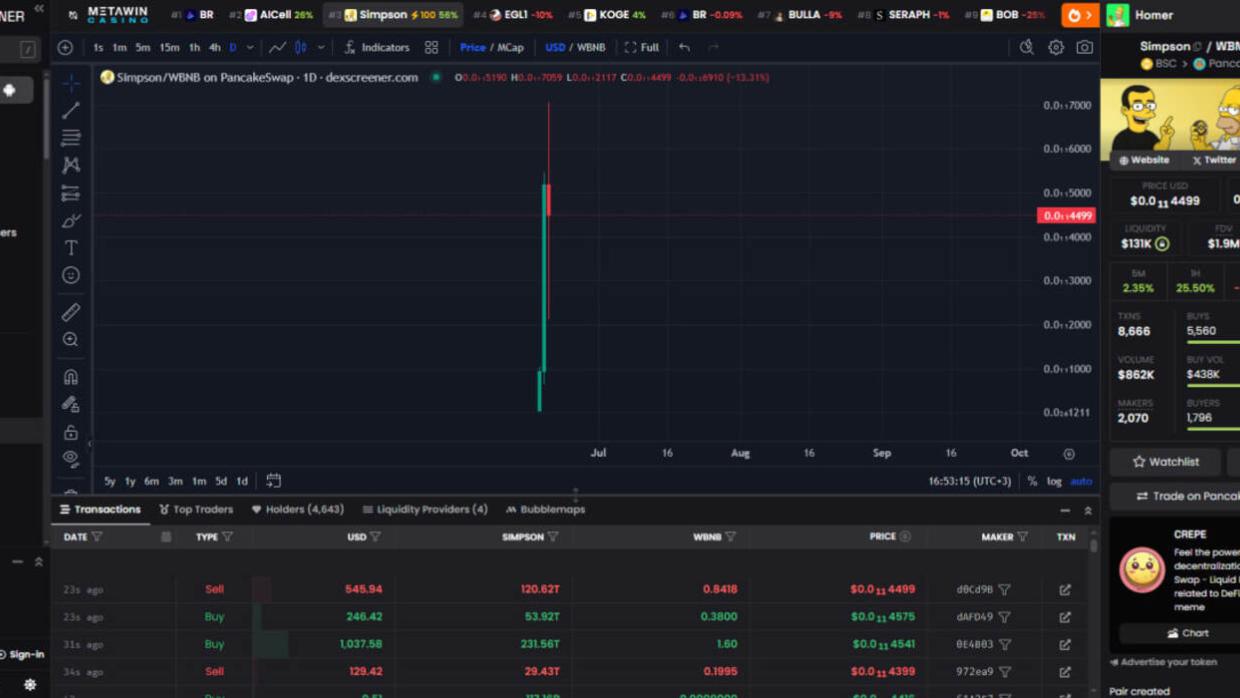The height and width of the screenshot is (698, 1240).
Task: Open the emoji icons tool
Action: (71, 275)
